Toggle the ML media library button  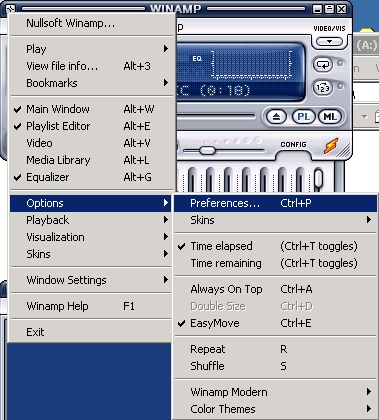tap(330, 117)
